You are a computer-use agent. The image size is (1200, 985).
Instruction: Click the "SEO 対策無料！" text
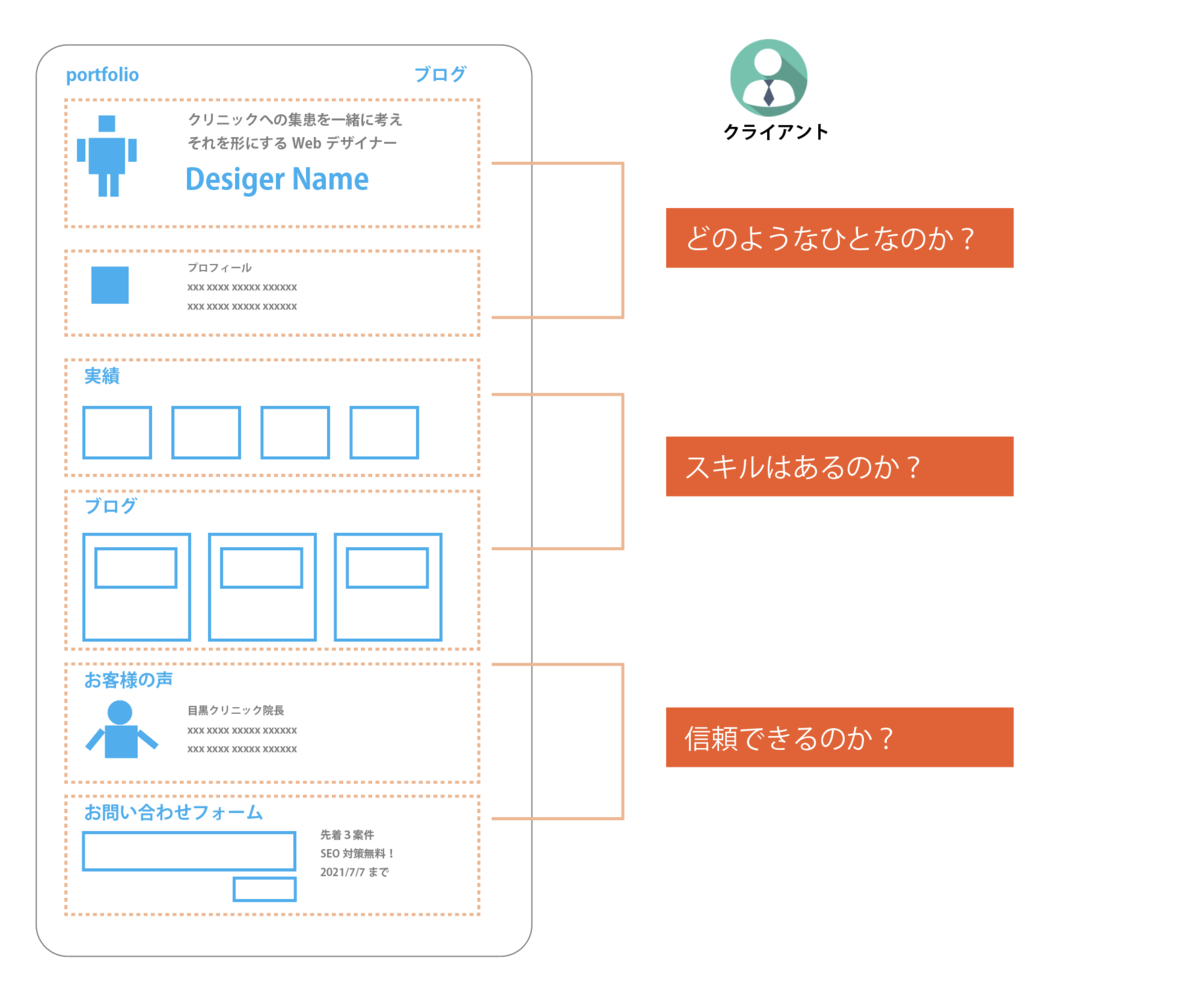click(358, 853)
